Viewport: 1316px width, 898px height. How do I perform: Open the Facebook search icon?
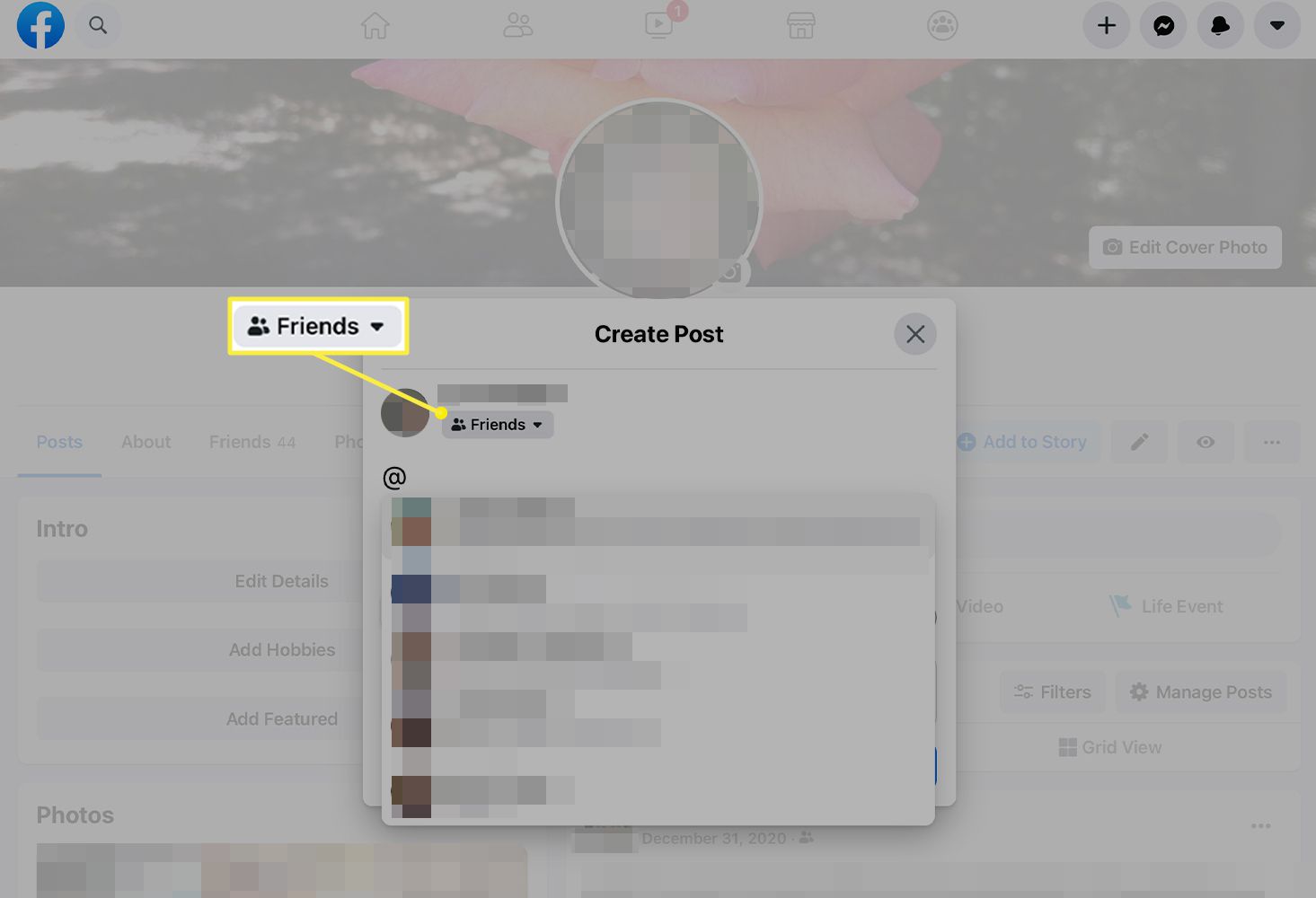tap(98, 25)
